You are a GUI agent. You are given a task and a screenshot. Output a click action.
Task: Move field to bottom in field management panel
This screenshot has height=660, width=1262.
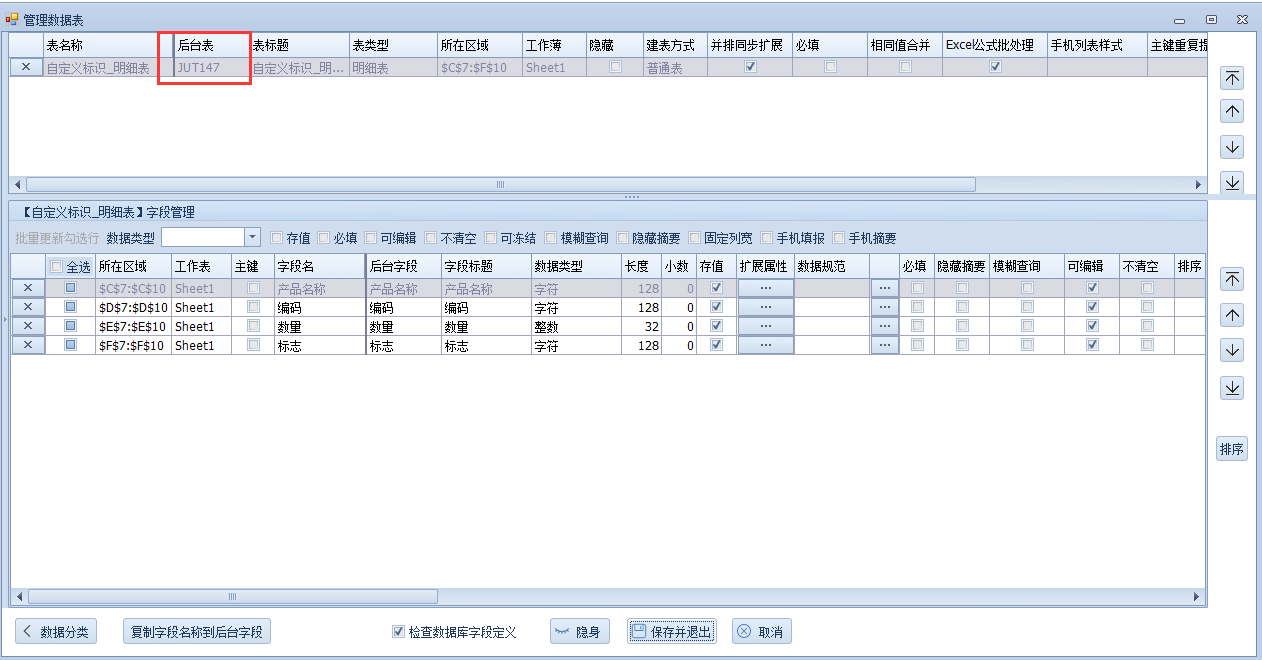[1232, 388]
